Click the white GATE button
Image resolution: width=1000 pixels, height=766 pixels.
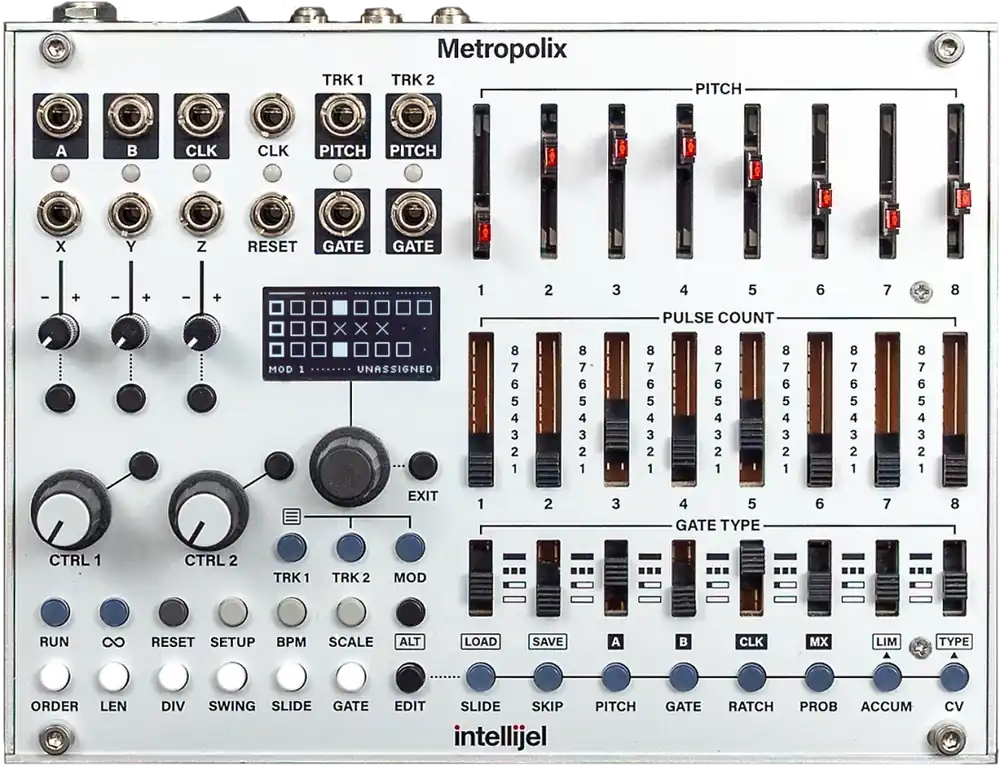351,677
